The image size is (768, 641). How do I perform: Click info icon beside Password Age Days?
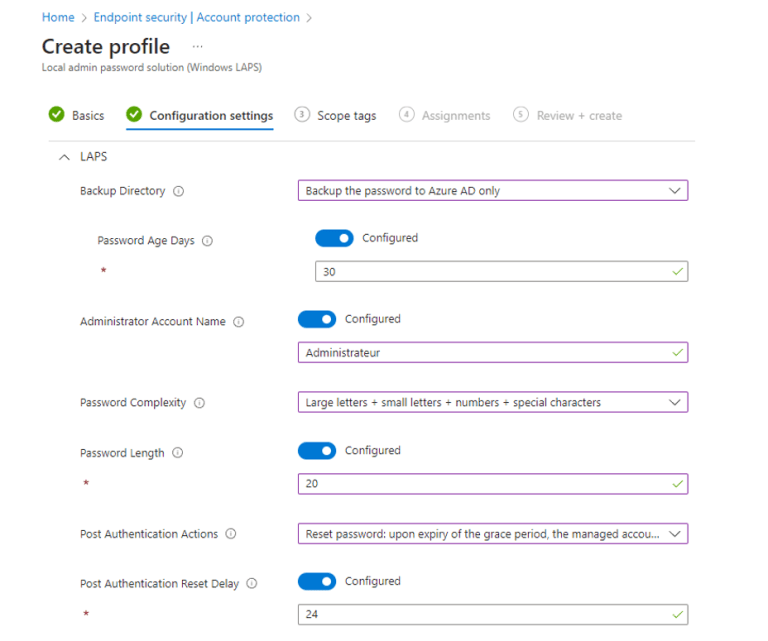[208, 241]
